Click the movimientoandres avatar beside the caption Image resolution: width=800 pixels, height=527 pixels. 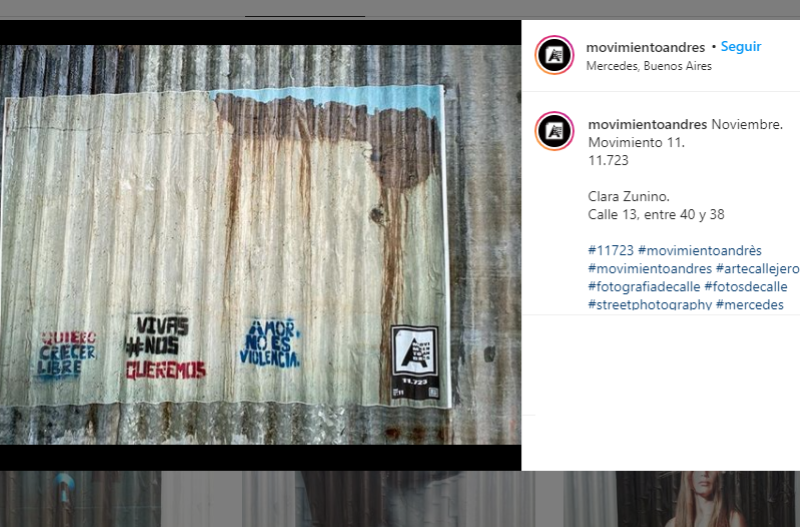(555, 131)
